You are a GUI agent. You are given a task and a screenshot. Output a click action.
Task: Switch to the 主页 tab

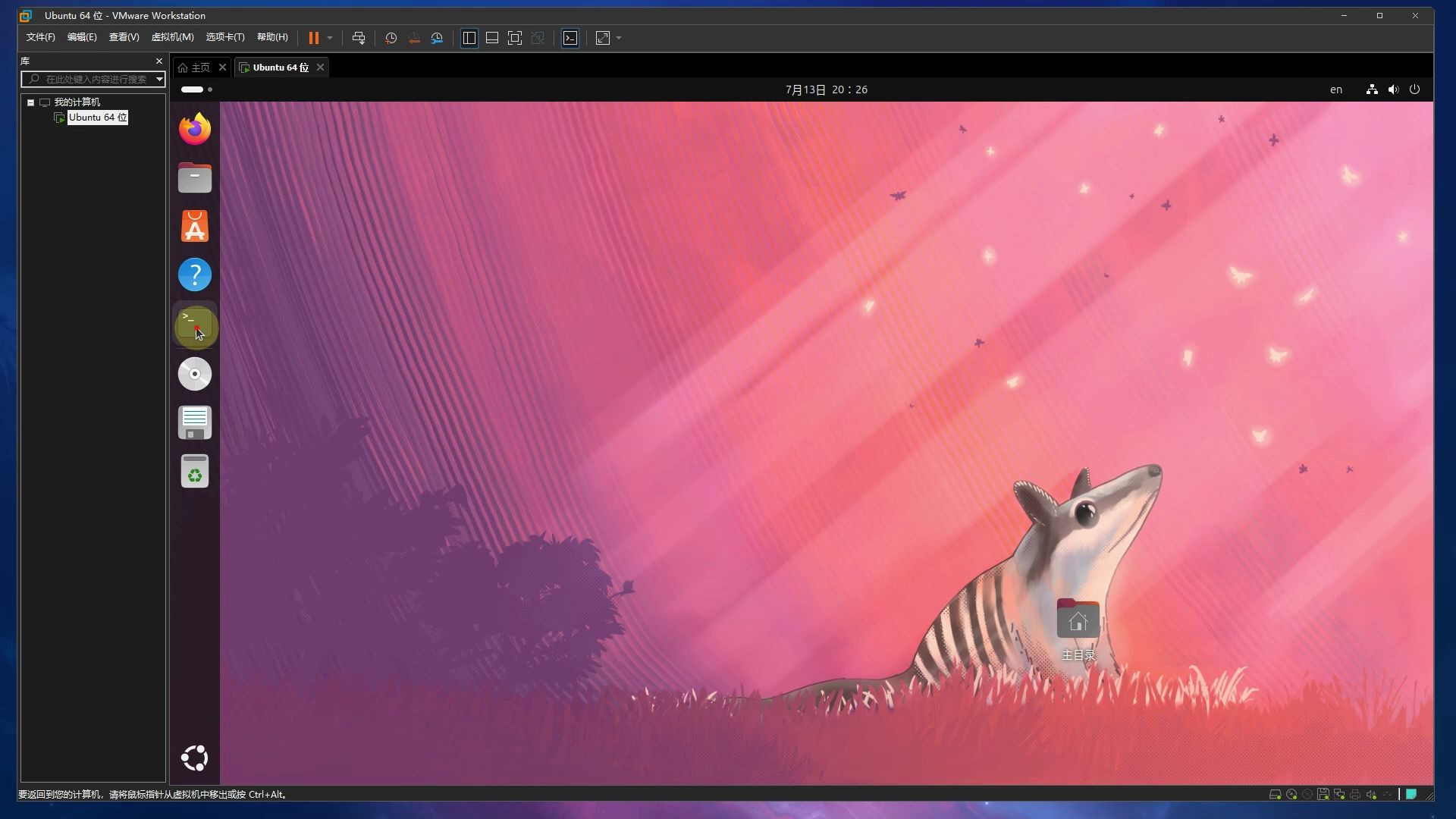[x=200, y=67]
